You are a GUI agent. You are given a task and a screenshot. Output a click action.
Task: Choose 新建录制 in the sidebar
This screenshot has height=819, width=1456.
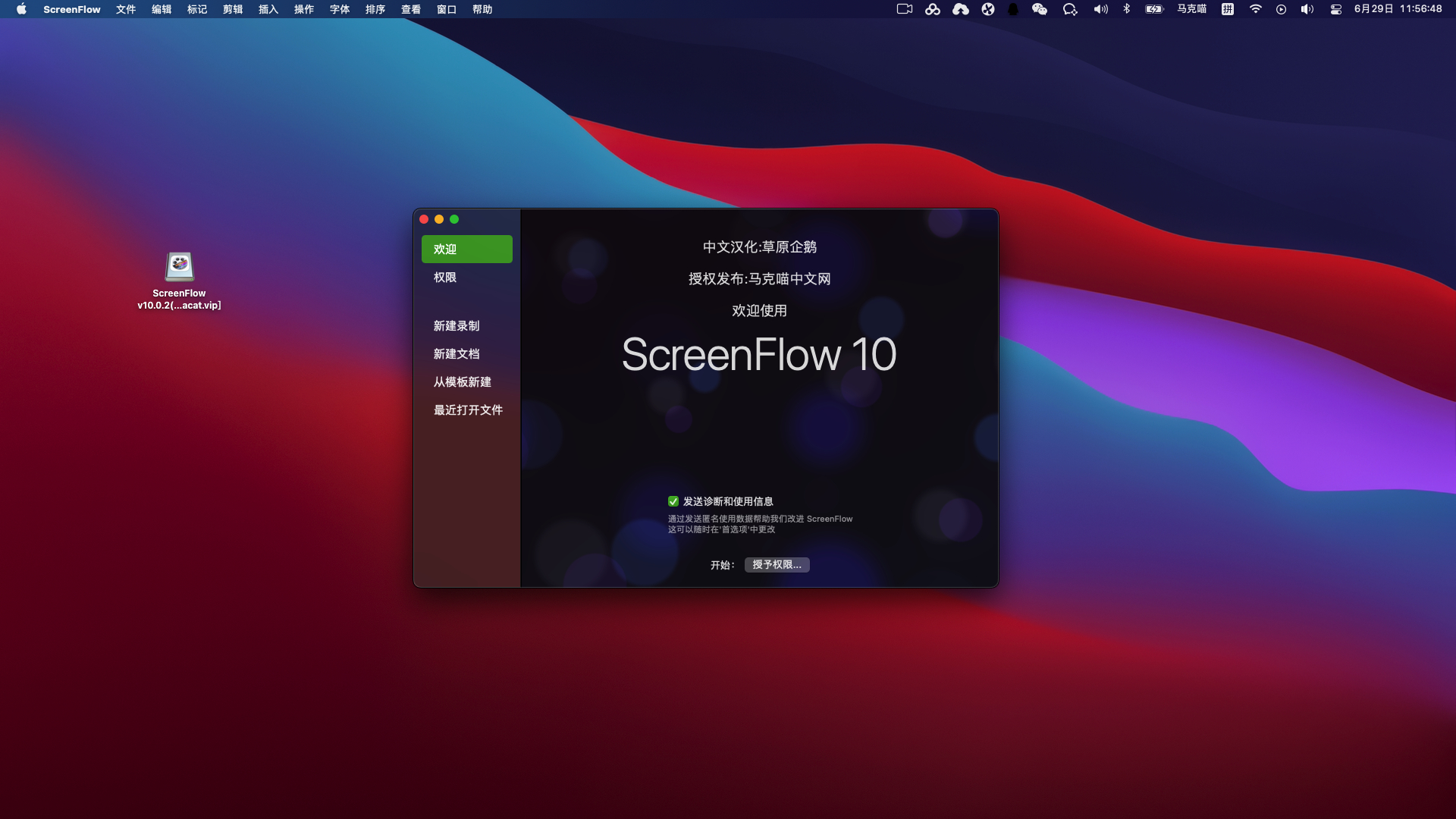[457, 326]
